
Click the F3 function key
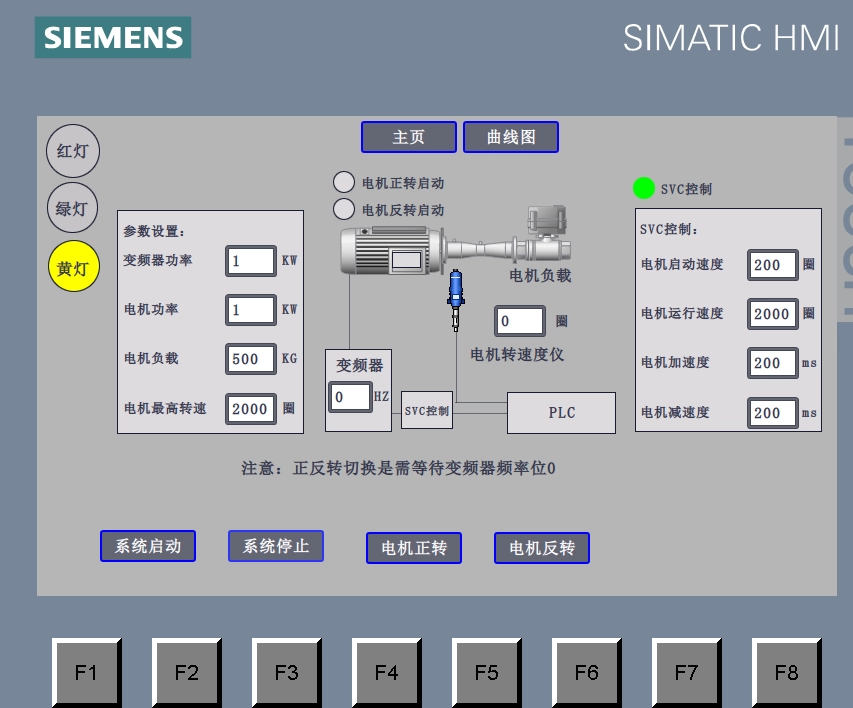(x=287, y=673)
